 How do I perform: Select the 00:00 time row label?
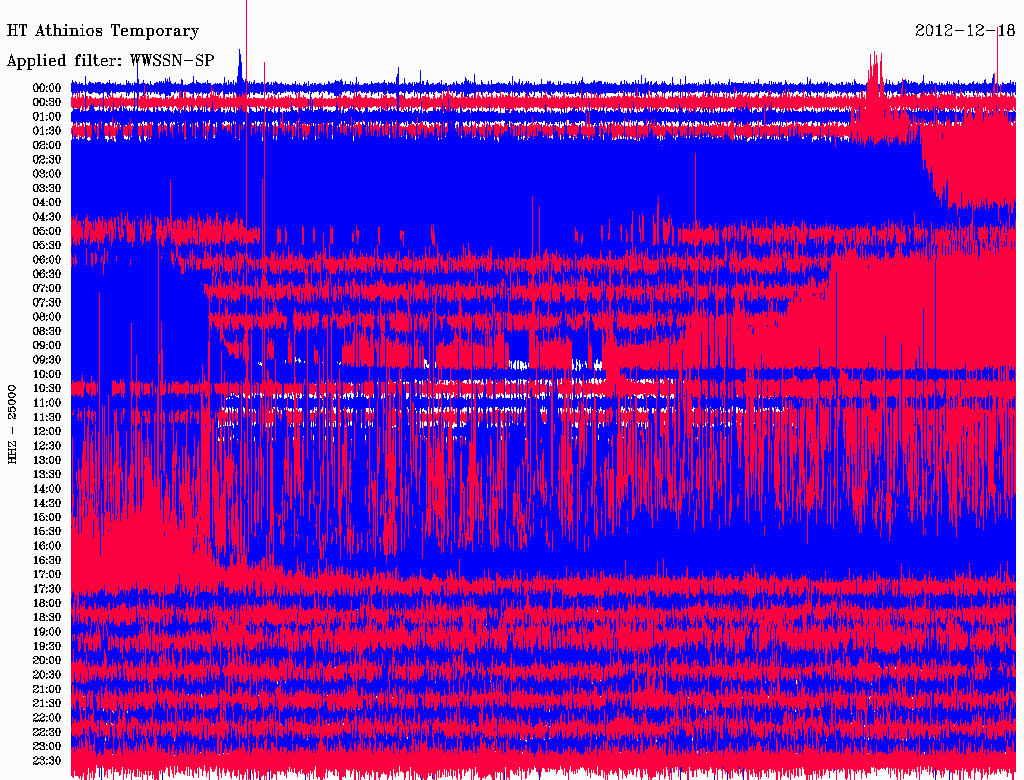tap(47, 88)
